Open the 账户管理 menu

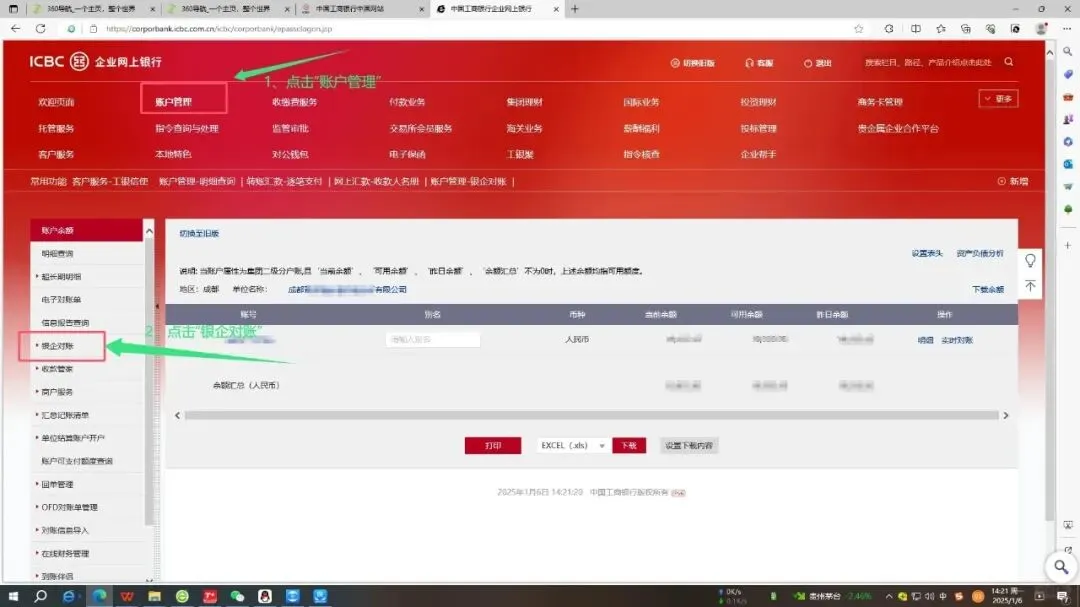point(173,101)
